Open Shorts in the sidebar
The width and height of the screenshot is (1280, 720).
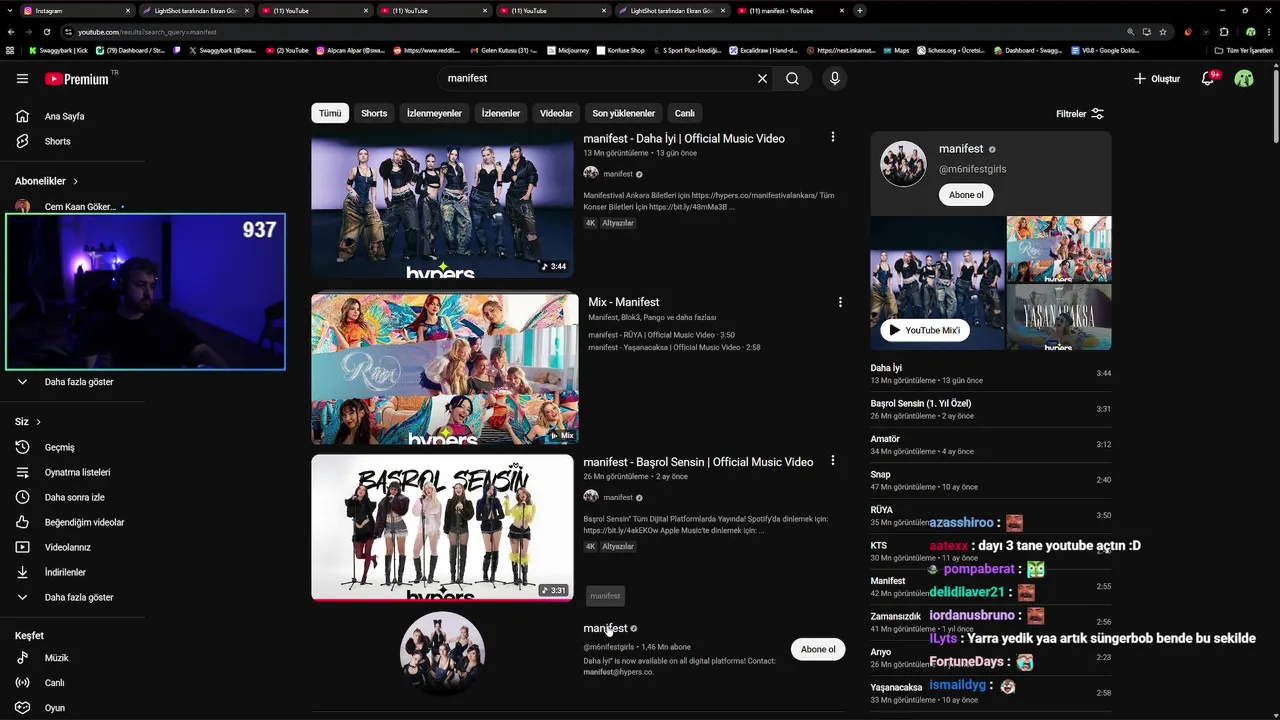click(x=57, y=141)
